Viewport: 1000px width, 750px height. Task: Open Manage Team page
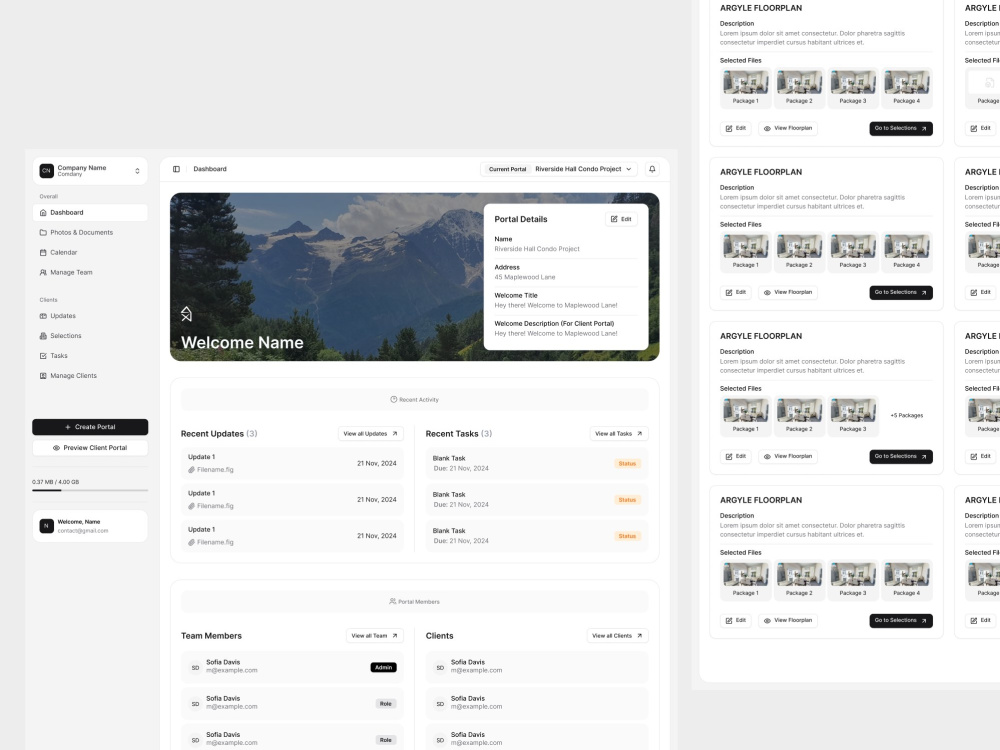click(90, 272)
